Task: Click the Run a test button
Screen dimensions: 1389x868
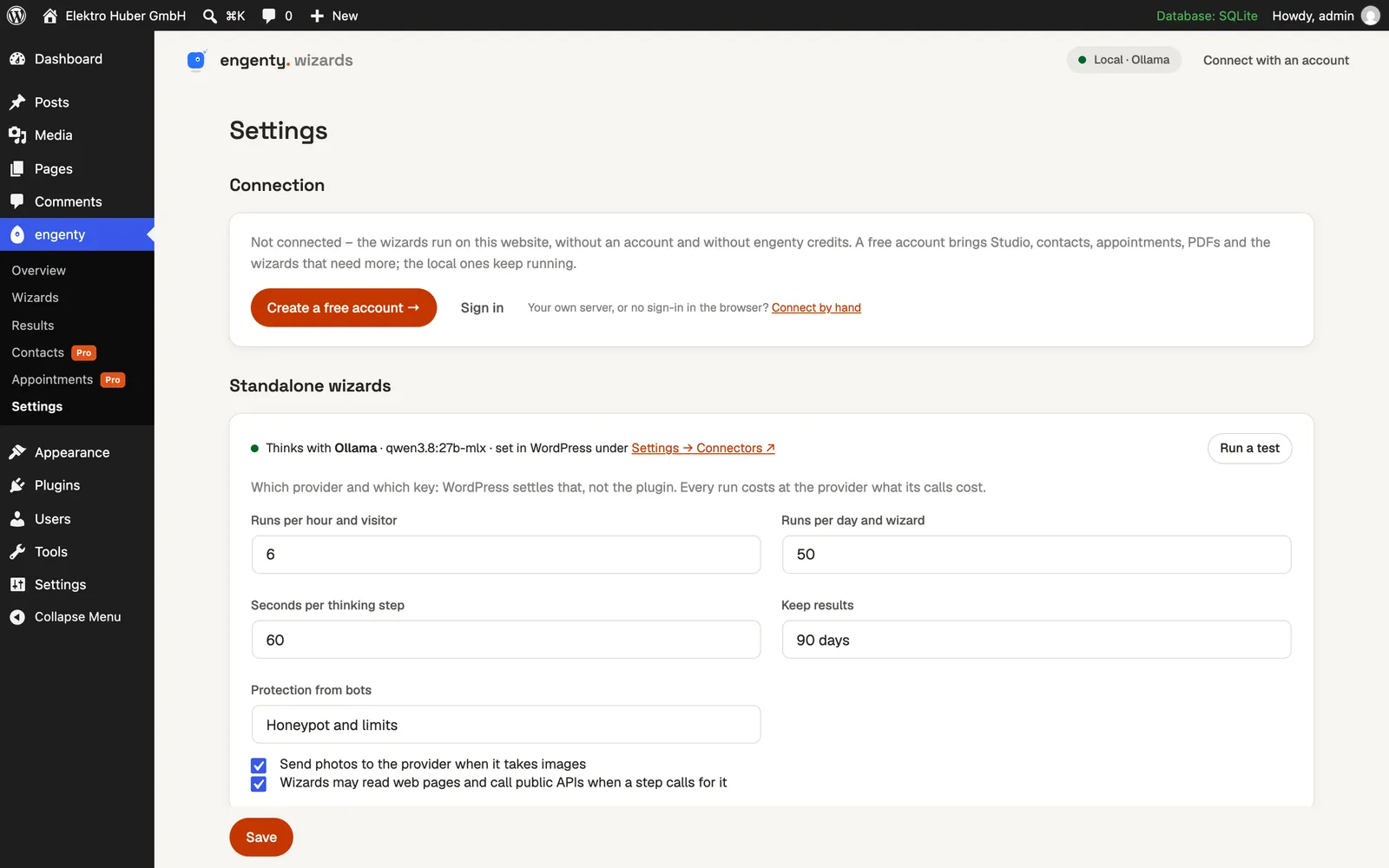Action: point(1250,448)
